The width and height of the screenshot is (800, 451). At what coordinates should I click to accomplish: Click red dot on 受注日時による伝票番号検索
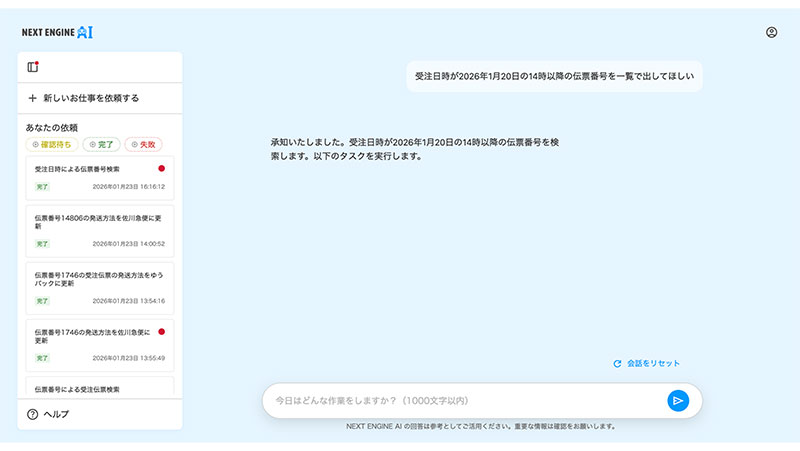[161, 169]
